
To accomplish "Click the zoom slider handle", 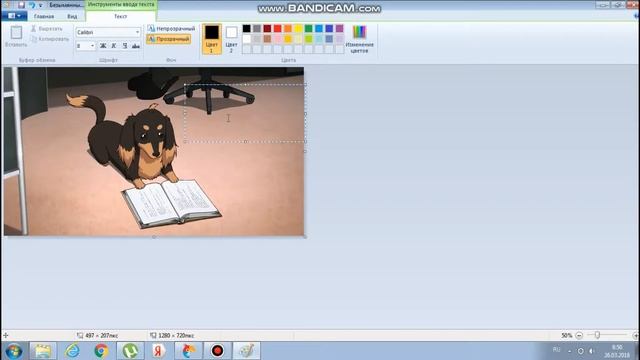I will click(597, 335).
